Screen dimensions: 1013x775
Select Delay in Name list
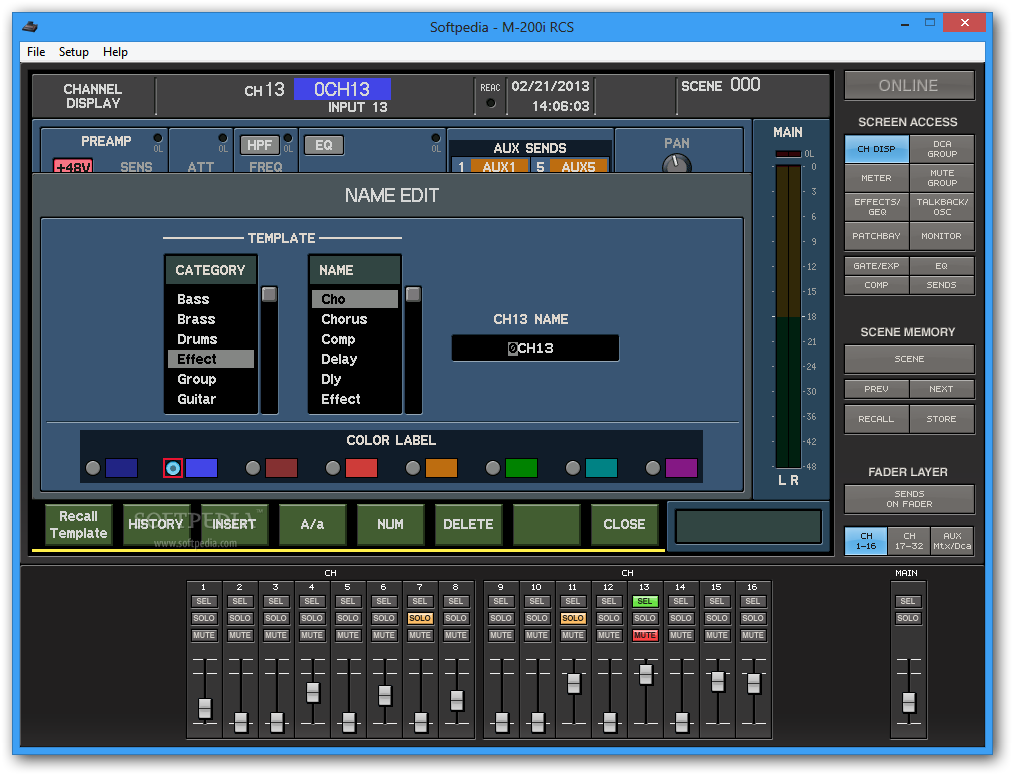[x=355, y=359]
